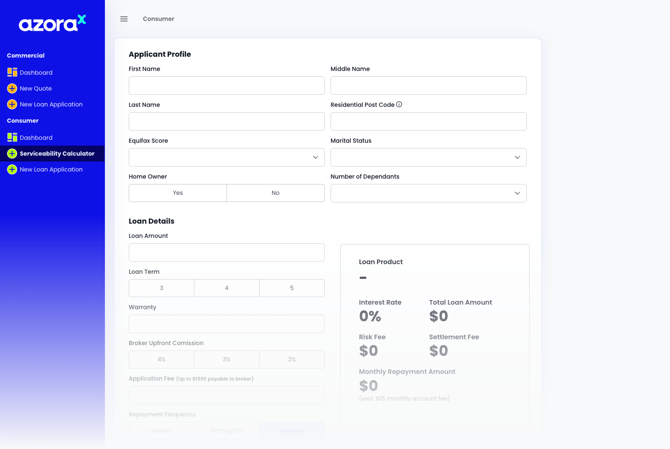Select No for Home Owner
Image resolution: width=670 pixels, height=449 pixels.
coord(275,193)
